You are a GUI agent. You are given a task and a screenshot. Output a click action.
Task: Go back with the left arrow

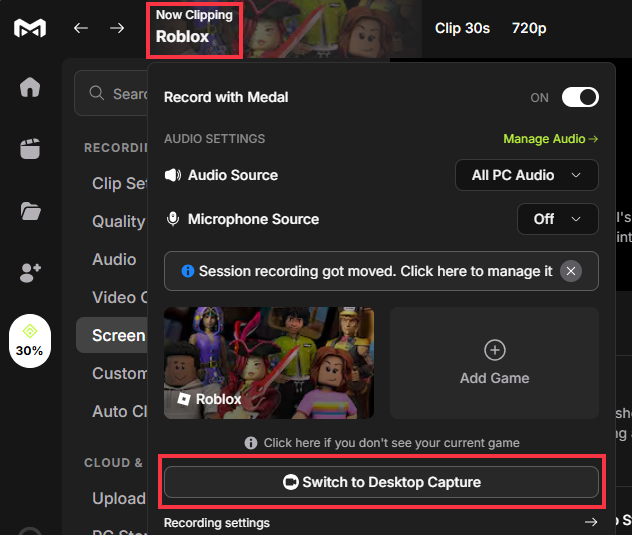pos(81,28)
